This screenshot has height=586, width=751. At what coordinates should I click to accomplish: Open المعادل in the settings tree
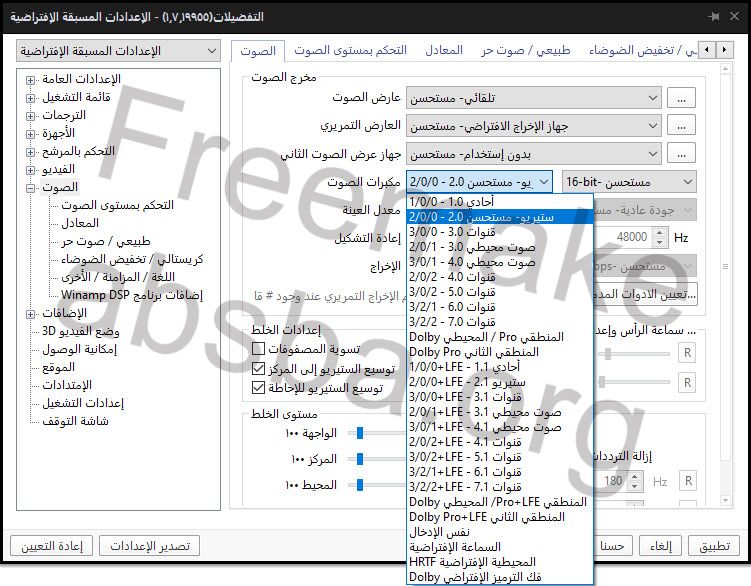pyautogui.click(x=80, y=223)
